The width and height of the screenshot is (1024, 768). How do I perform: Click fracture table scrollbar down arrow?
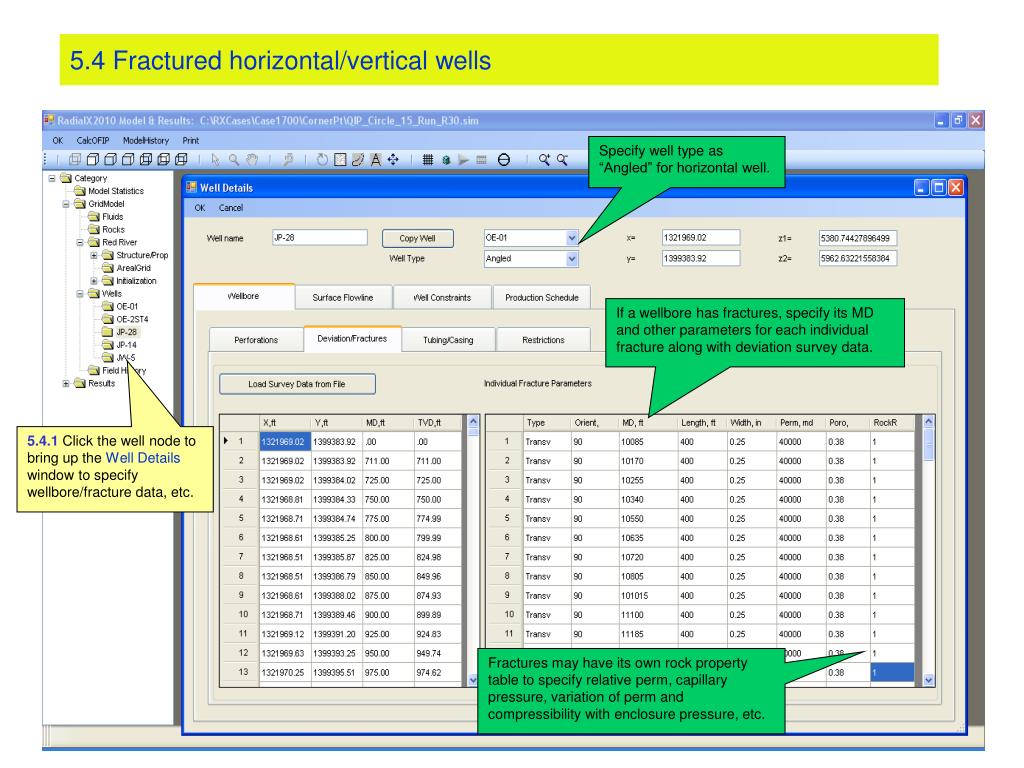[929, 680]
